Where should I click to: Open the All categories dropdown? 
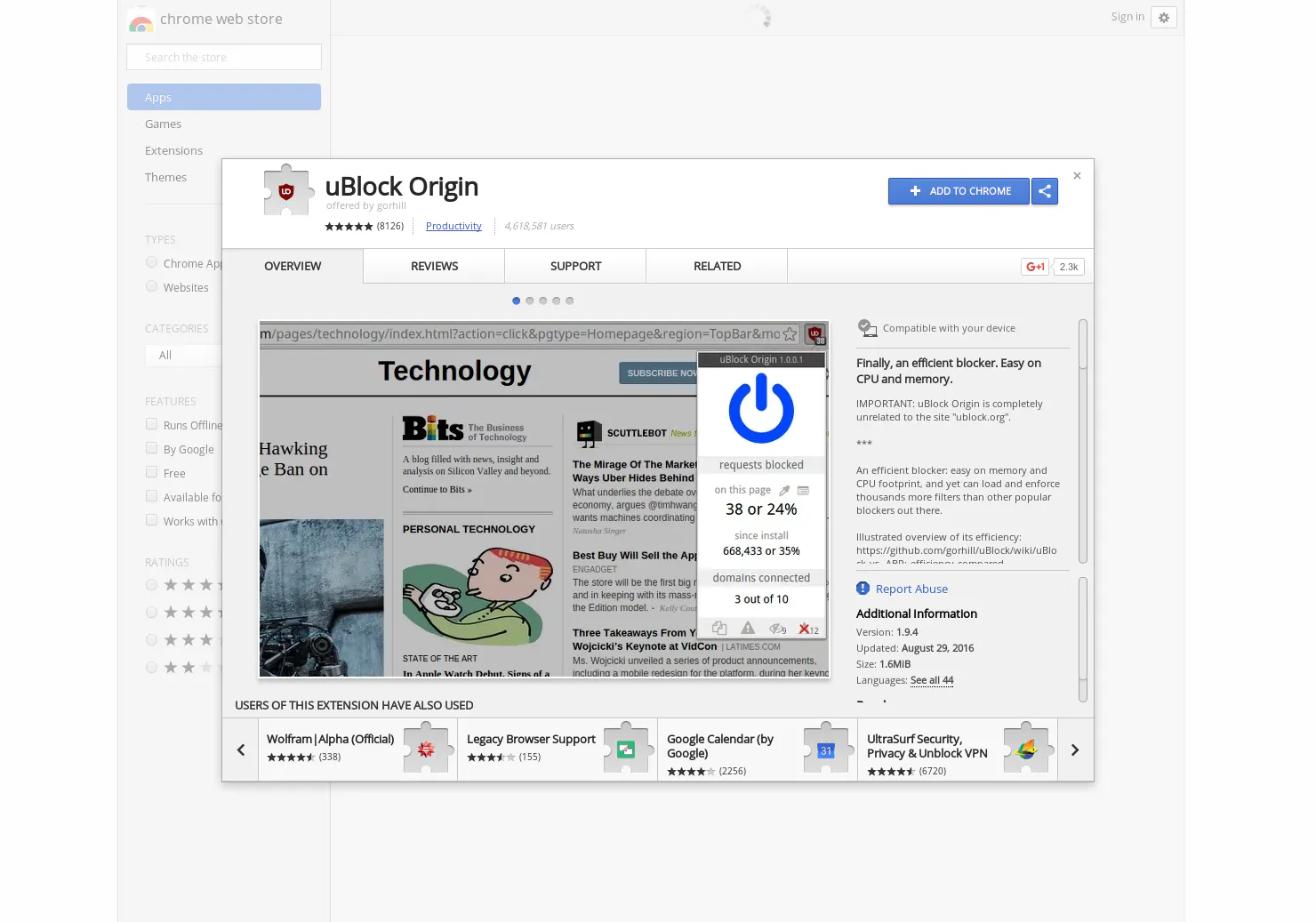point(183,356)
